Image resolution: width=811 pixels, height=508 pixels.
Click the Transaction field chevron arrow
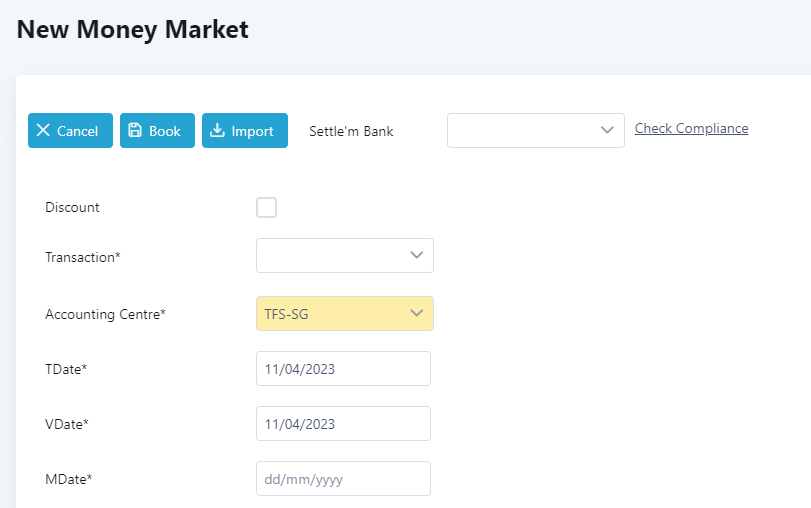click(417, 255)
